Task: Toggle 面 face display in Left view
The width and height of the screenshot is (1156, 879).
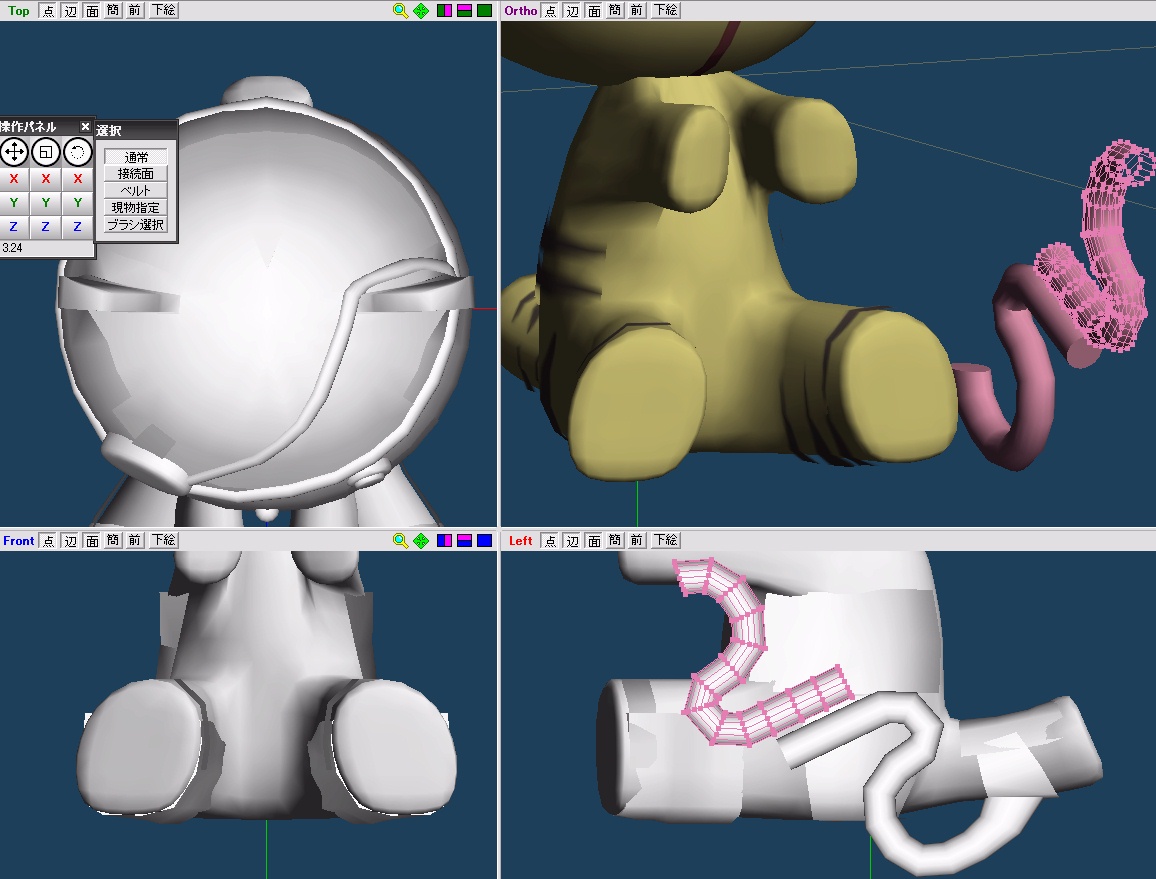Action: pos(594,541)
